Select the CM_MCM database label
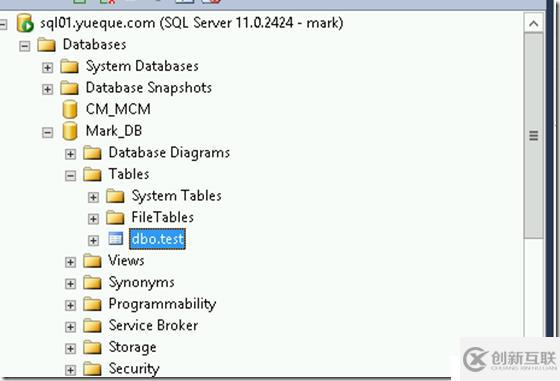The height and width of the screenshot is (381, 560). coord(118,109)
